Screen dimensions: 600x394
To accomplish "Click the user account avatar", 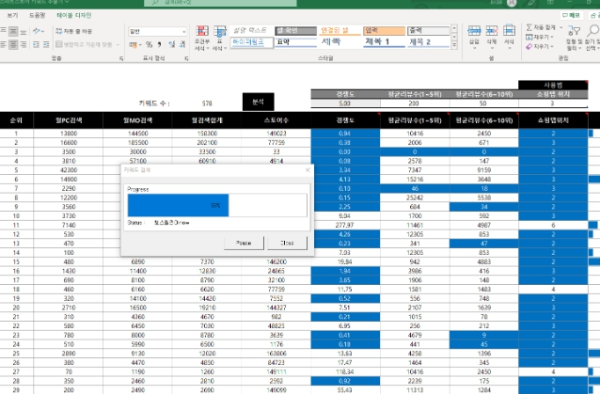I will [512, 3].
